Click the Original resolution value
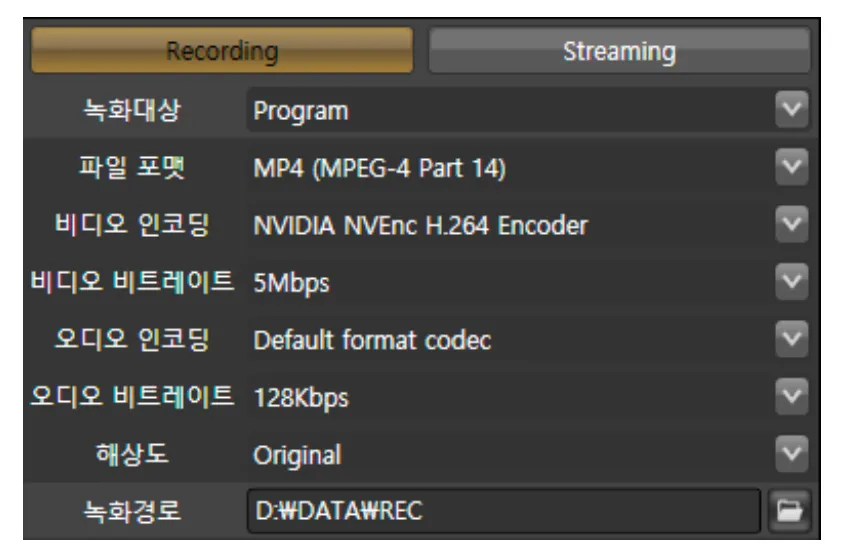 pyautogui.click(x=297, y=455)
